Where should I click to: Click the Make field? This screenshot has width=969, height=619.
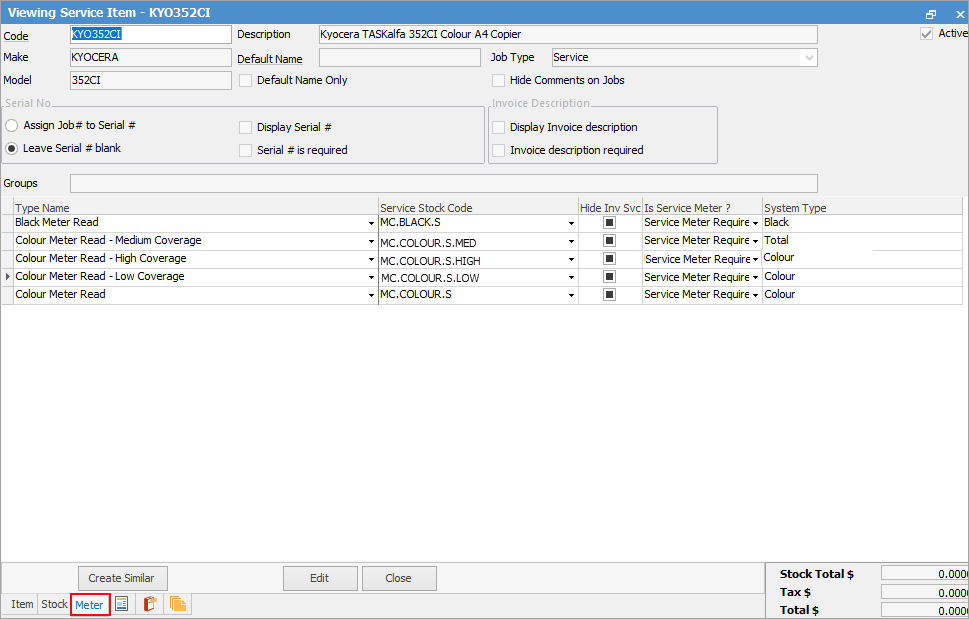pos(151,57)
